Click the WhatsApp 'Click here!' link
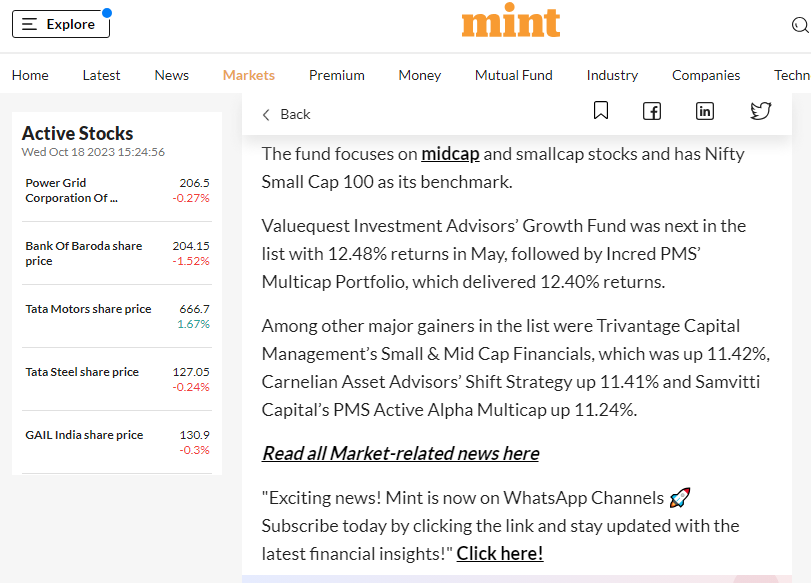This screenshot has width=811, height=583. tap(500, 553)
